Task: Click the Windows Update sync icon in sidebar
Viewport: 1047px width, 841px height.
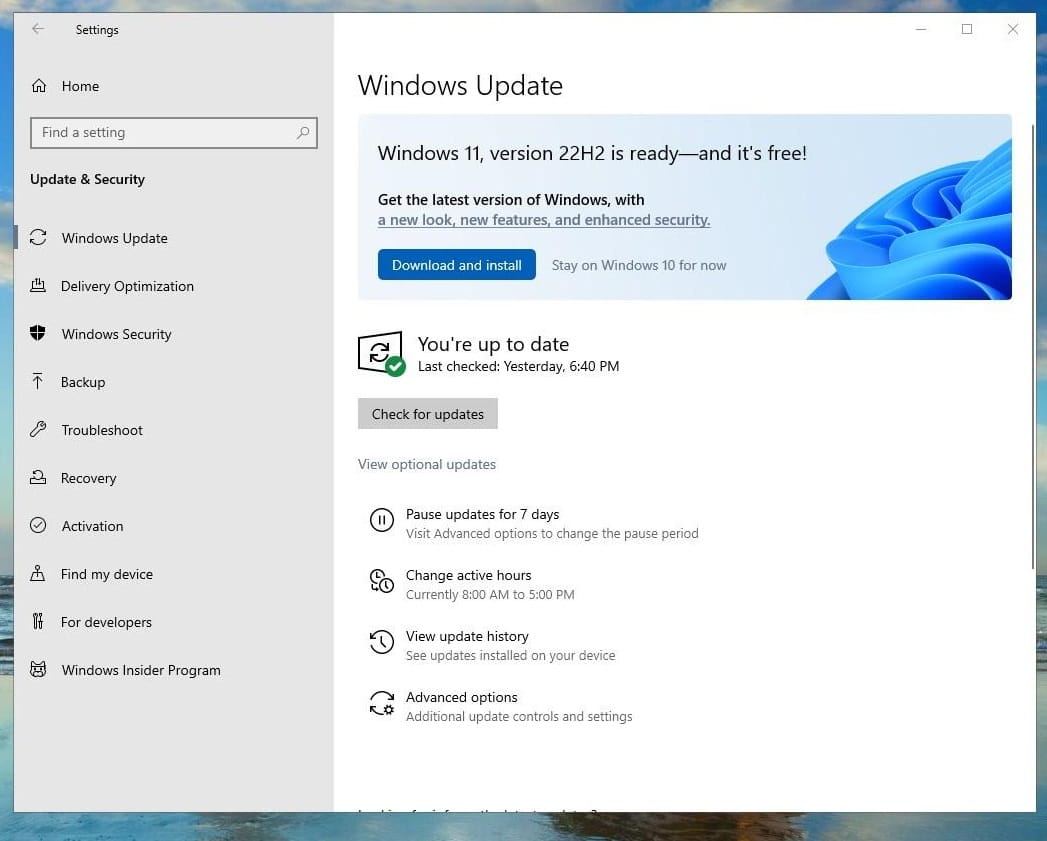Action: click(38, 238)
